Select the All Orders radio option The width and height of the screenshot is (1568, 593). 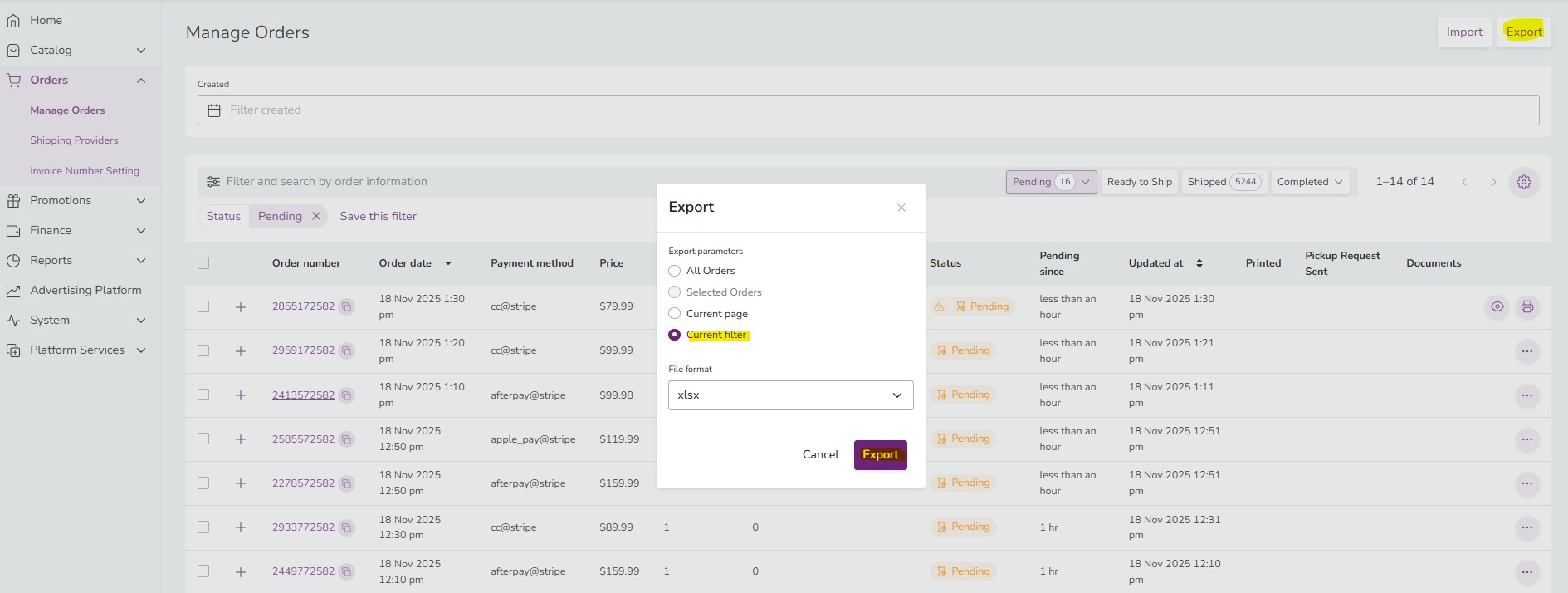coord(674,271)
